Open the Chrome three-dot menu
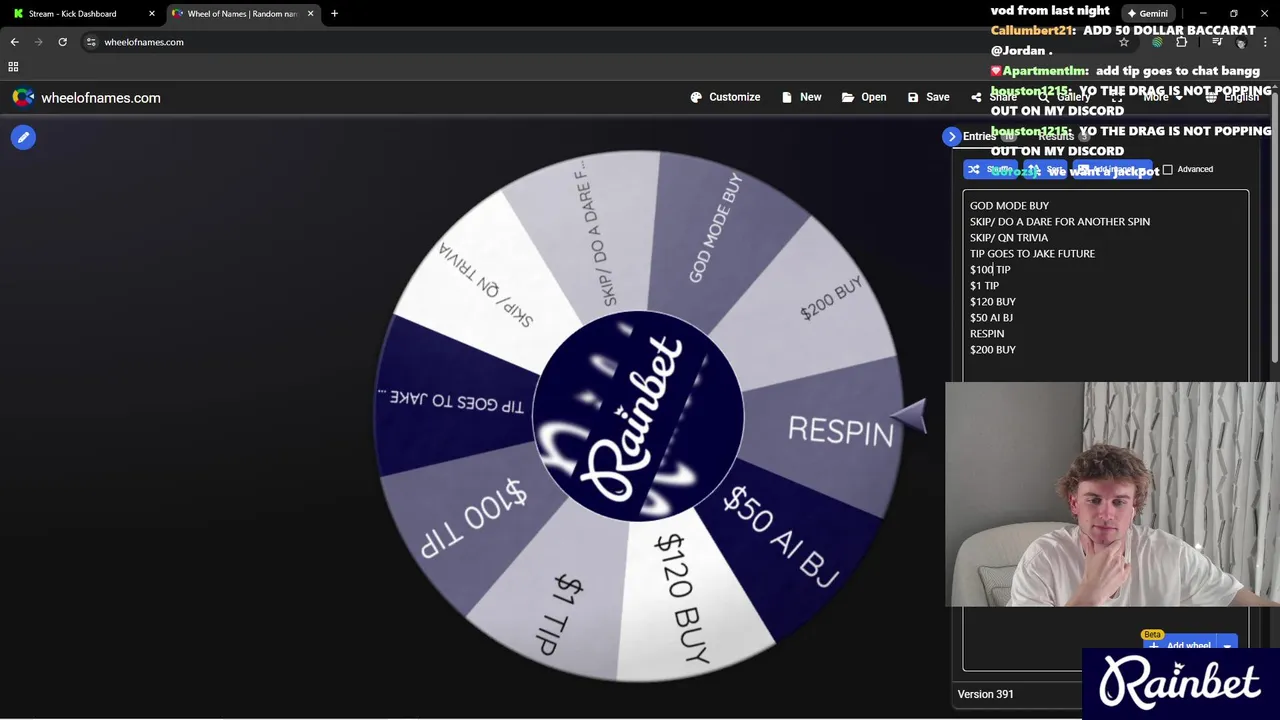1280x720 pixels. pyautogui.click(x=1265, y=42)
